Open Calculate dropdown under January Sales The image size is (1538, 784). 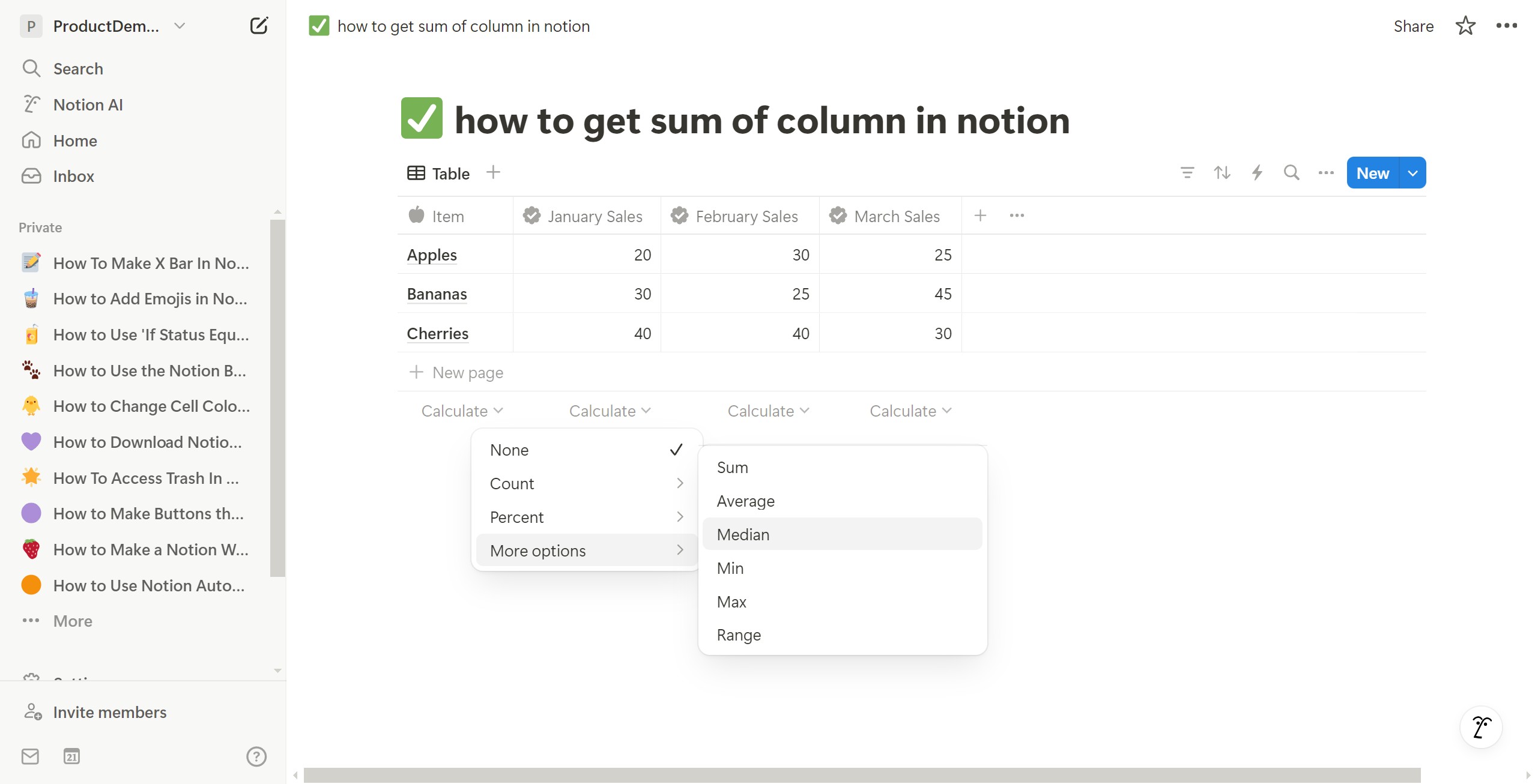click(610, 411)
